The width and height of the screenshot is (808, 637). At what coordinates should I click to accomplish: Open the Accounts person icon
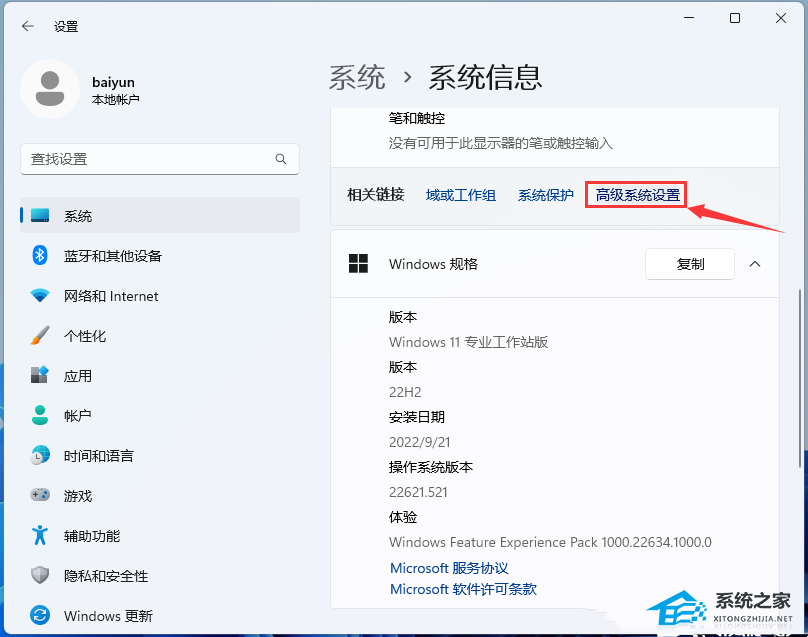pos(40,416)
